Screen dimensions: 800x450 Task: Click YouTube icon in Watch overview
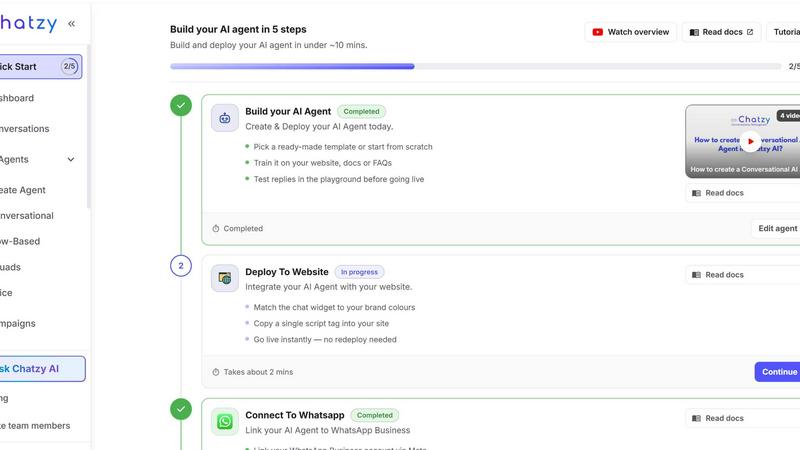click(597, 32)
